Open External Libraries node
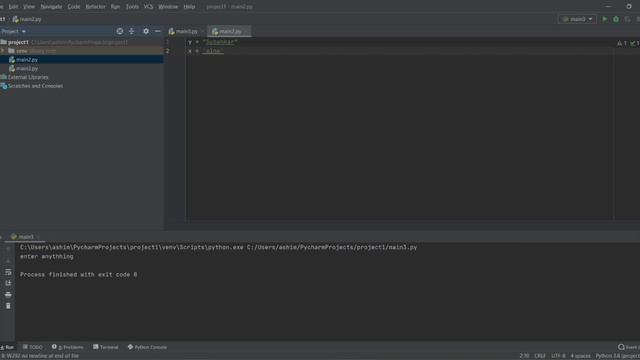 (x=27, y=77)
